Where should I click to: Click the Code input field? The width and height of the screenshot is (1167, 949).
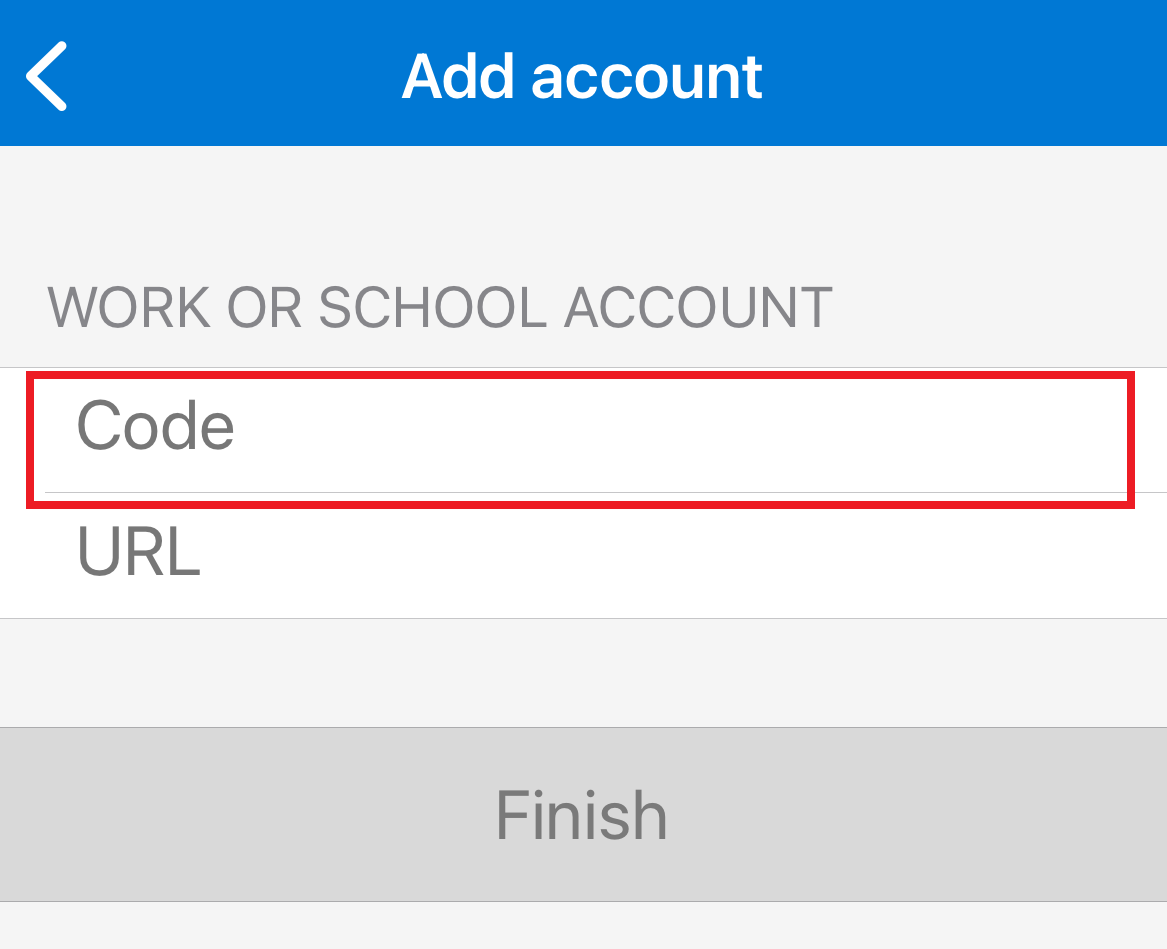click(x=580, y=430)
